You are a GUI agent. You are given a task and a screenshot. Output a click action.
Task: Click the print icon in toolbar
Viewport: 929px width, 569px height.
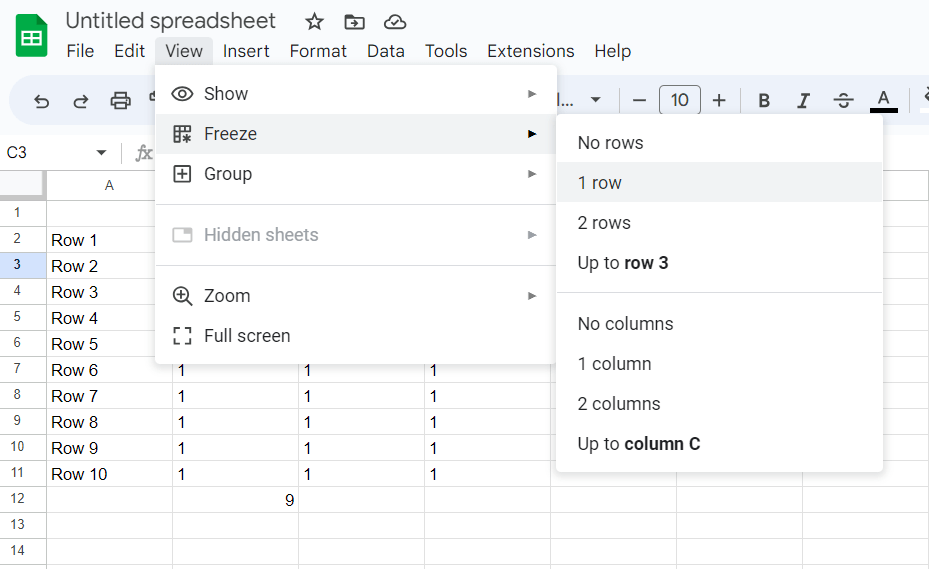tap(121, 100)
